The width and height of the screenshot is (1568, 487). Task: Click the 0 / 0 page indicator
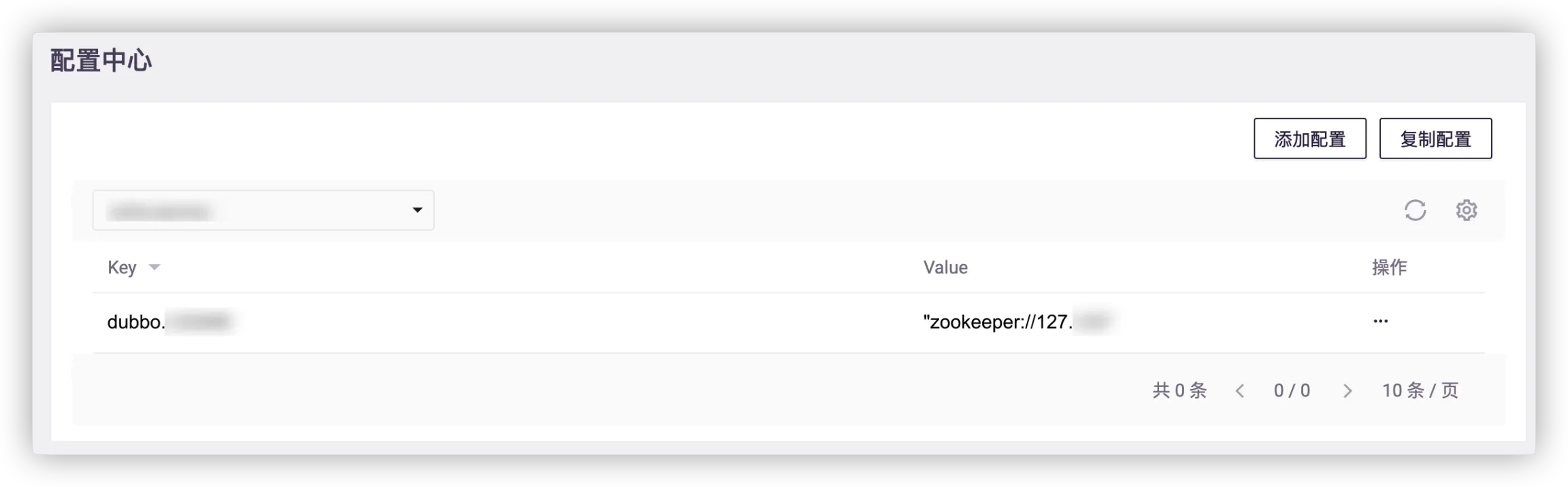coord(1292,390)
